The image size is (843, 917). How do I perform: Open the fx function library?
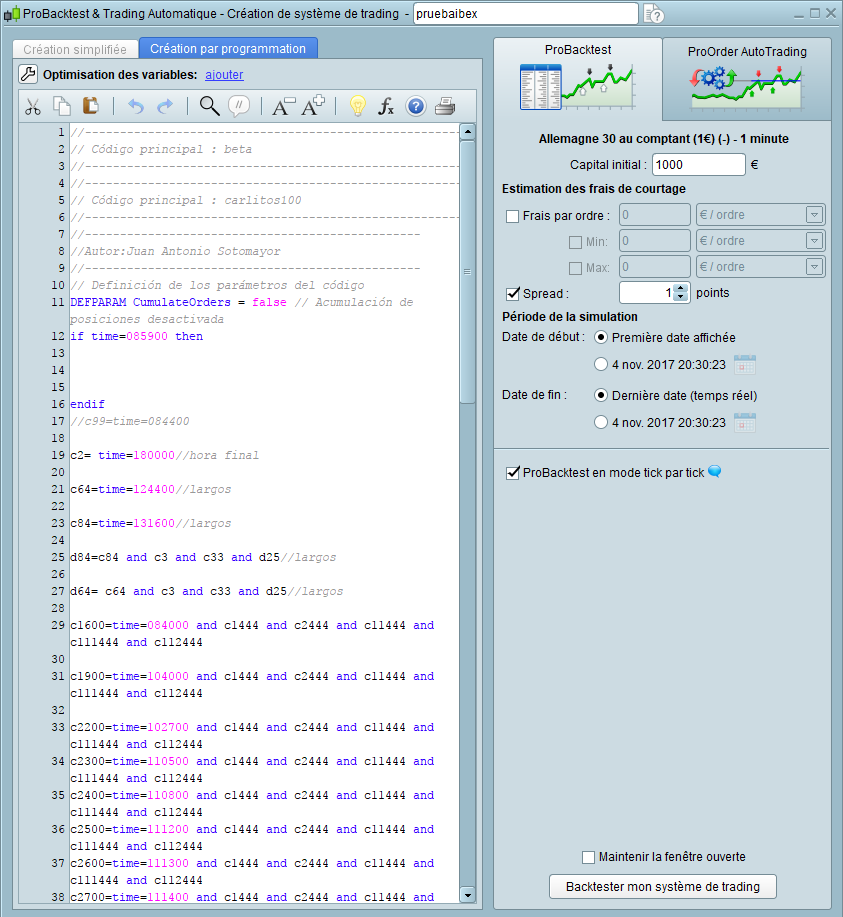point(386,106)
